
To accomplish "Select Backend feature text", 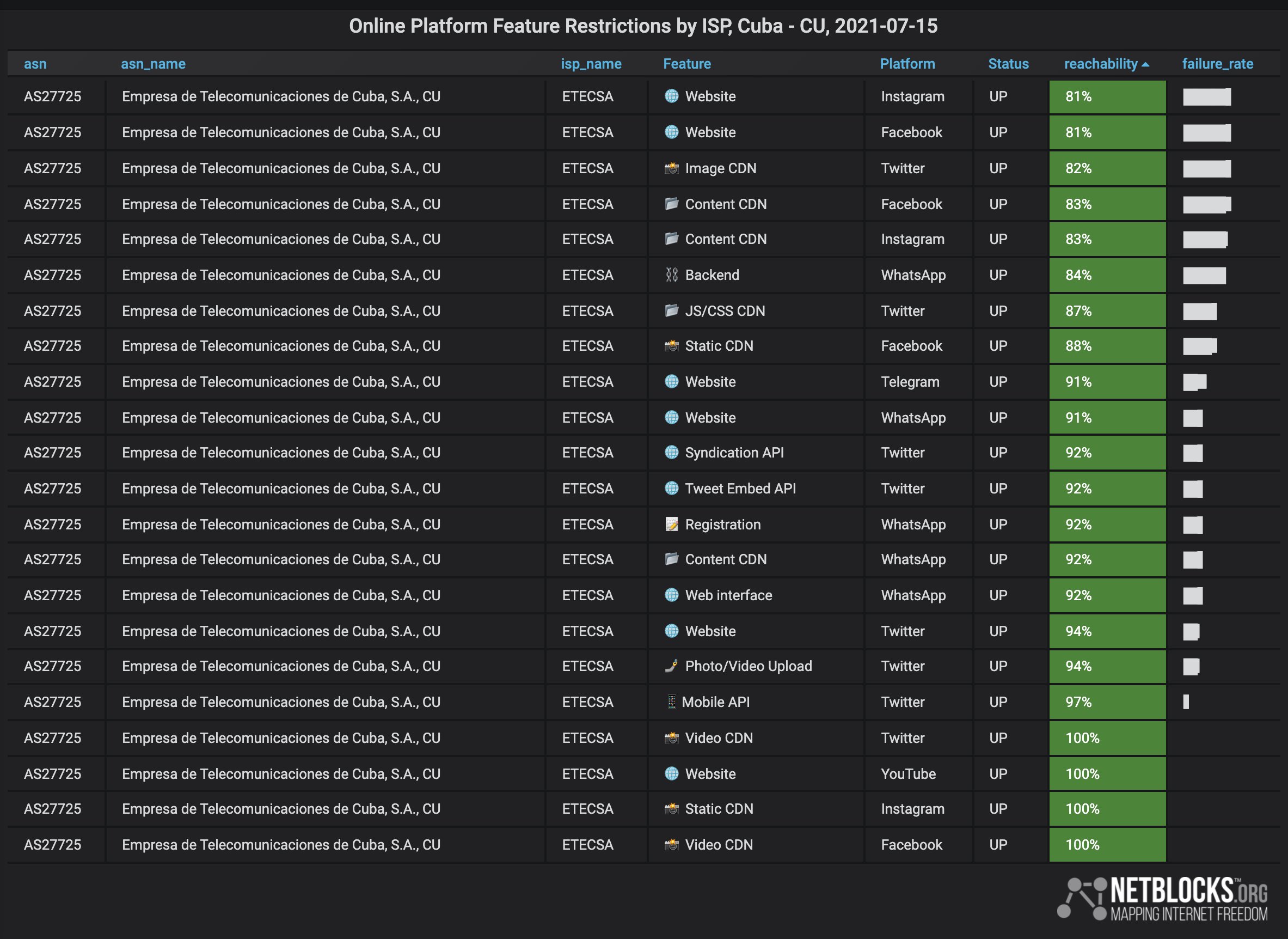I will coord(712,275).
